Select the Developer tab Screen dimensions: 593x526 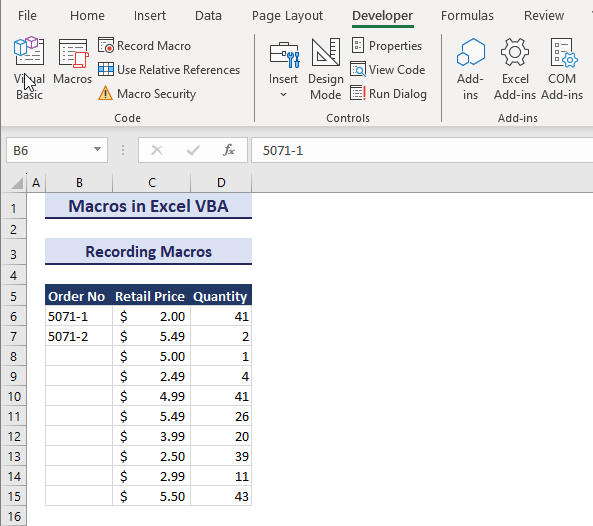382,16
